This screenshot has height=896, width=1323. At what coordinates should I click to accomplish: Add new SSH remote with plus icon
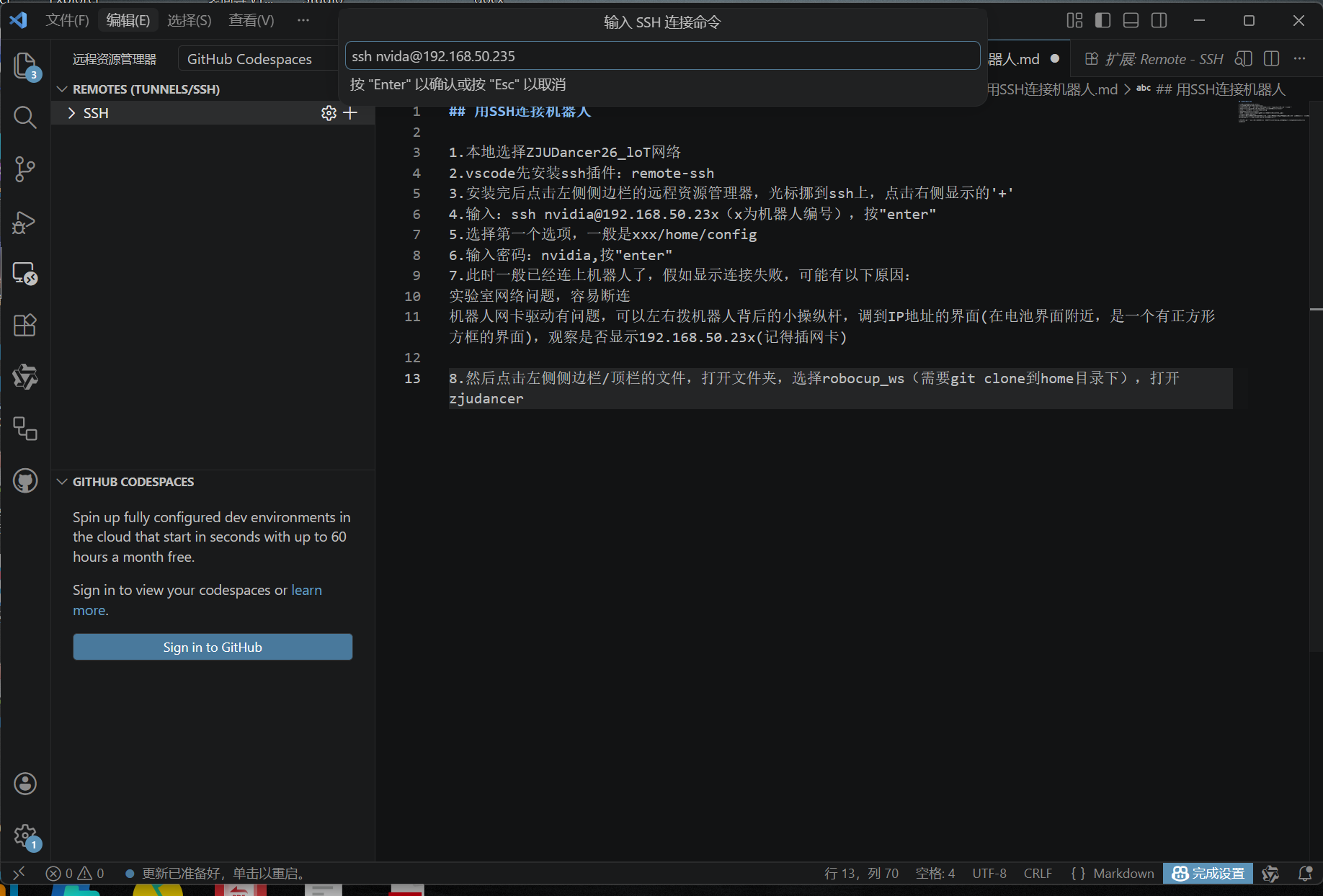coord(350,113)
